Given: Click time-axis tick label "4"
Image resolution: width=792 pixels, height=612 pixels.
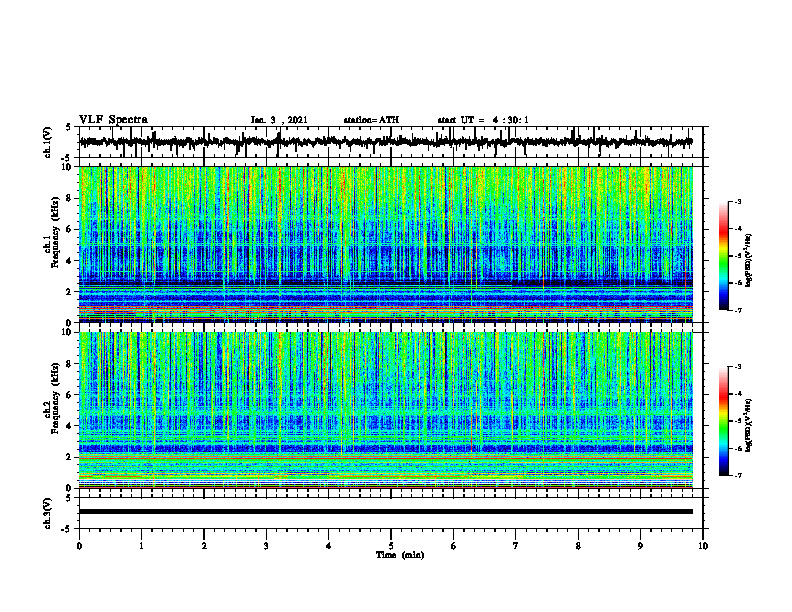Looking at the screenshot, I should [329, 546].
